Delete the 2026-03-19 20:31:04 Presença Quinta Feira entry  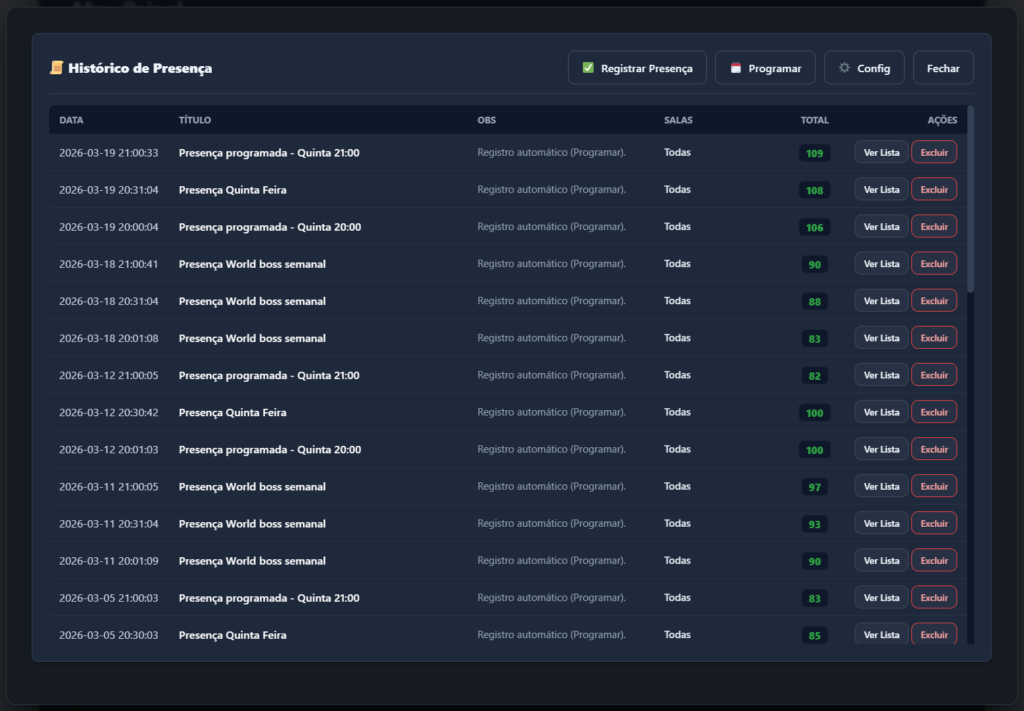coord(934,189)
